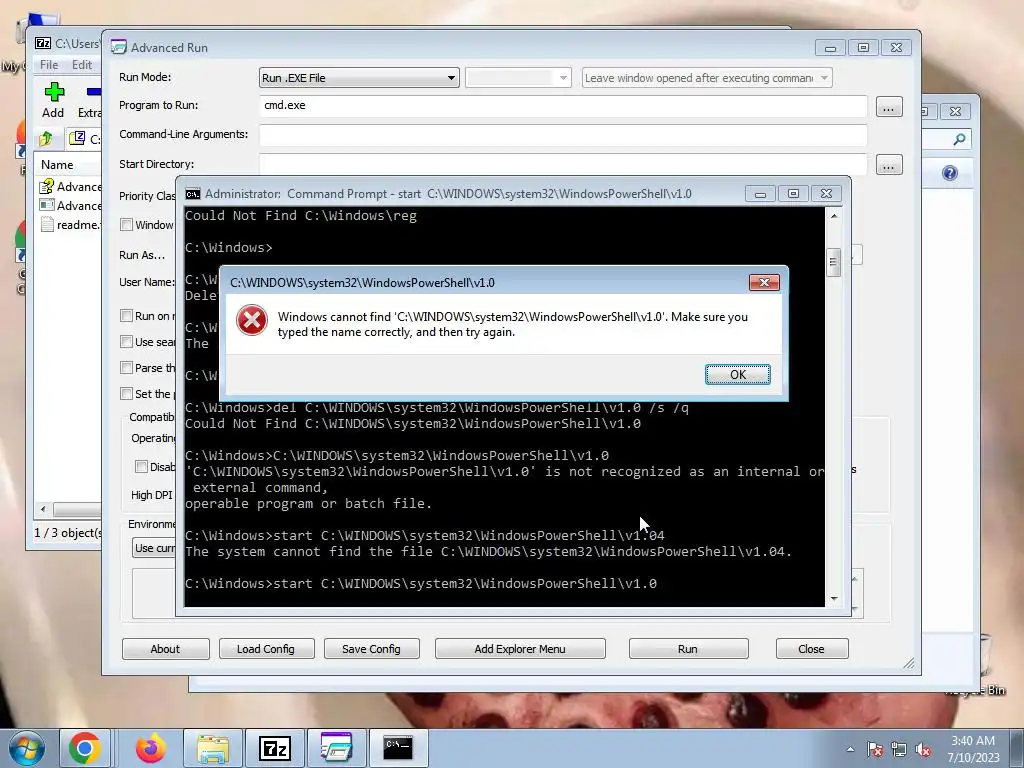This screenshot has width=1024, height=768.
Task: Click Add Explorer Menu button
Action: (520, 648)
